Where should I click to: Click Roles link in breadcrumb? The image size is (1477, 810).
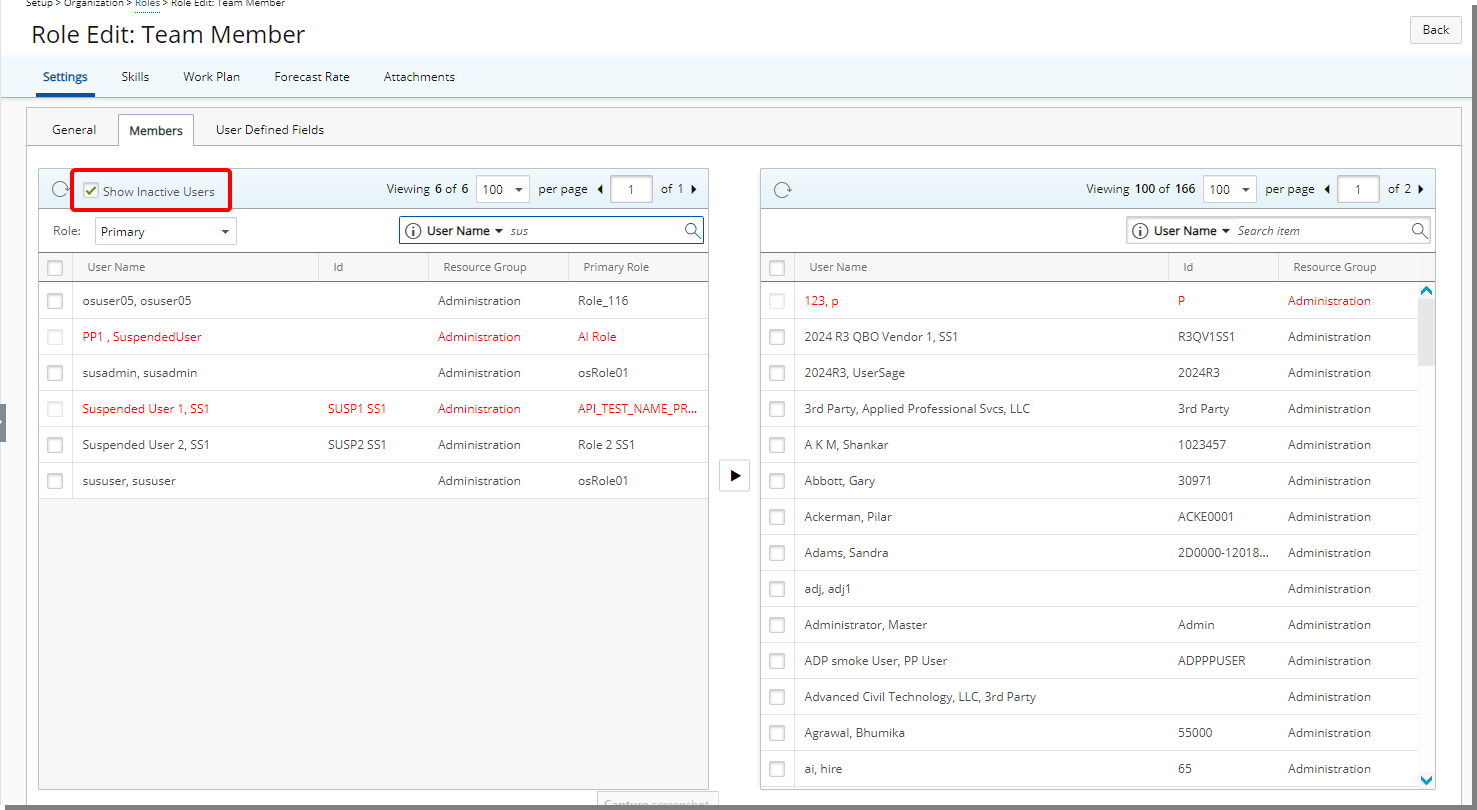point(147,4)
